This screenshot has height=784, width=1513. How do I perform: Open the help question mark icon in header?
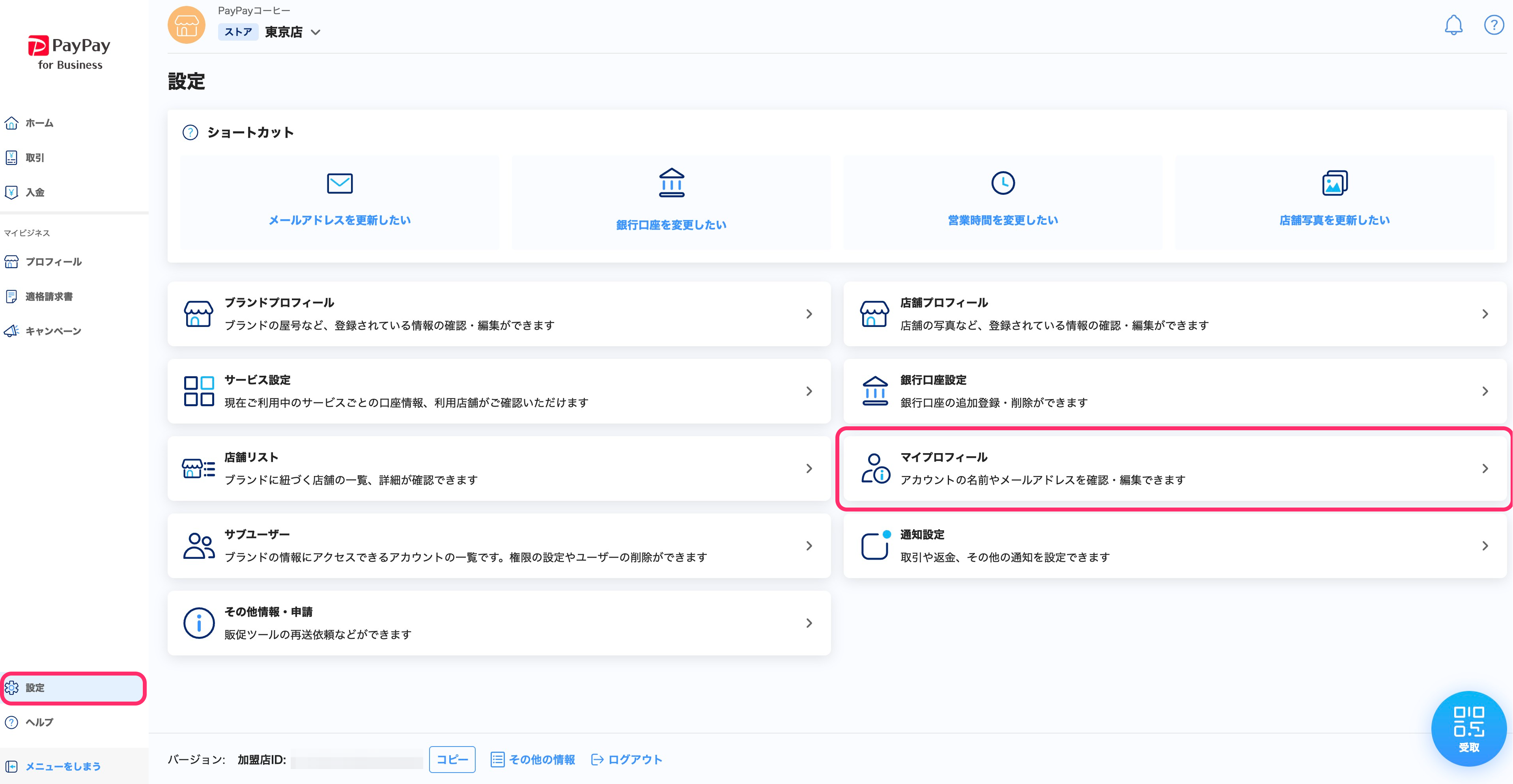coord(1494,25)
